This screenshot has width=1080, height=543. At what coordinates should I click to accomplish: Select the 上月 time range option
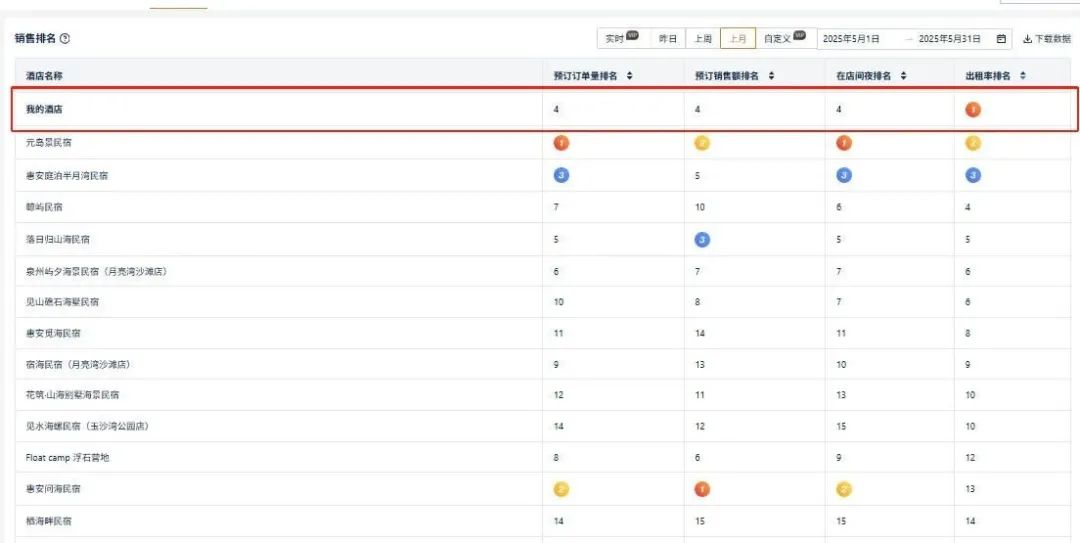pos(737,39)
